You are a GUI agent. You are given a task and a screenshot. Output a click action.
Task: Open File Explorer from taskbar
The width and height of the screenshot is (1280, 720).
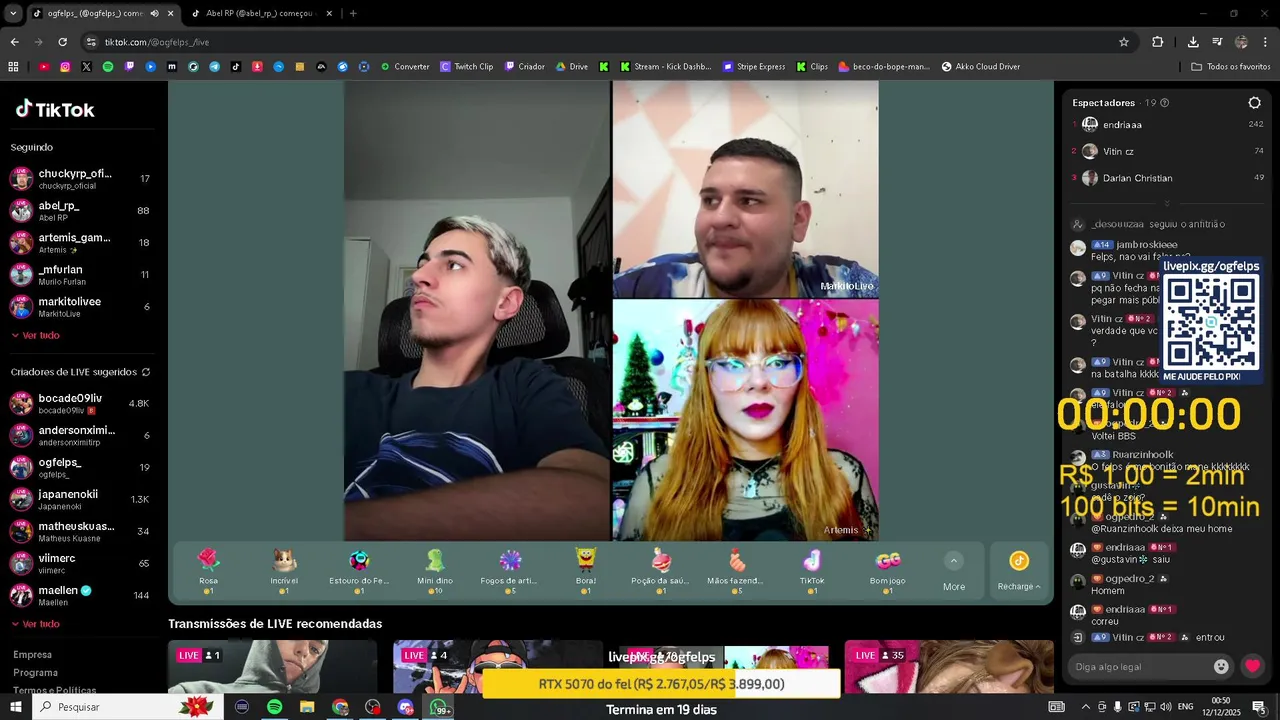[307, 707]
